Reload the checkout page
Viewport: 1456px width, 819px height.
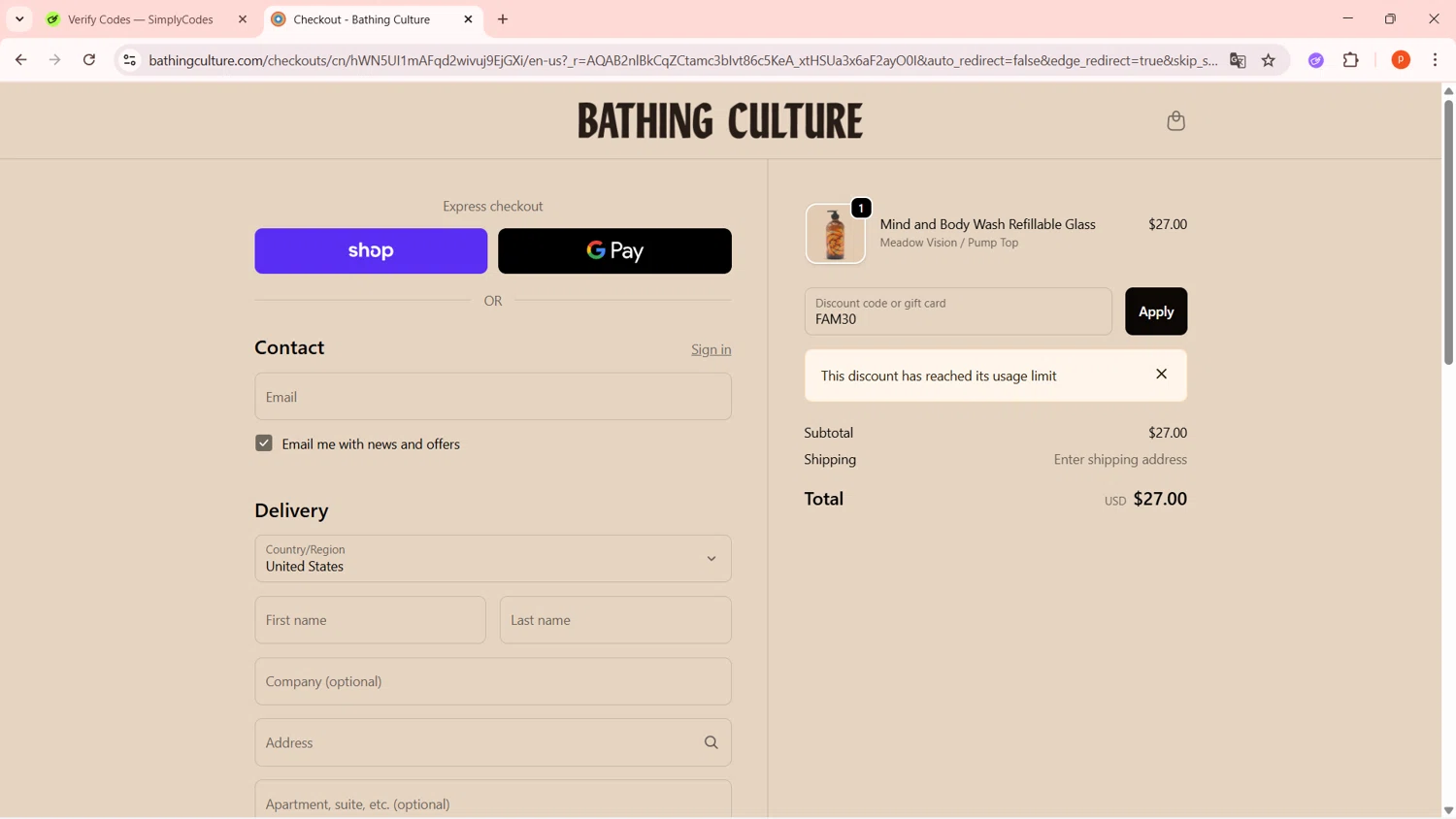pyautogui.click(x=89, y=60)
